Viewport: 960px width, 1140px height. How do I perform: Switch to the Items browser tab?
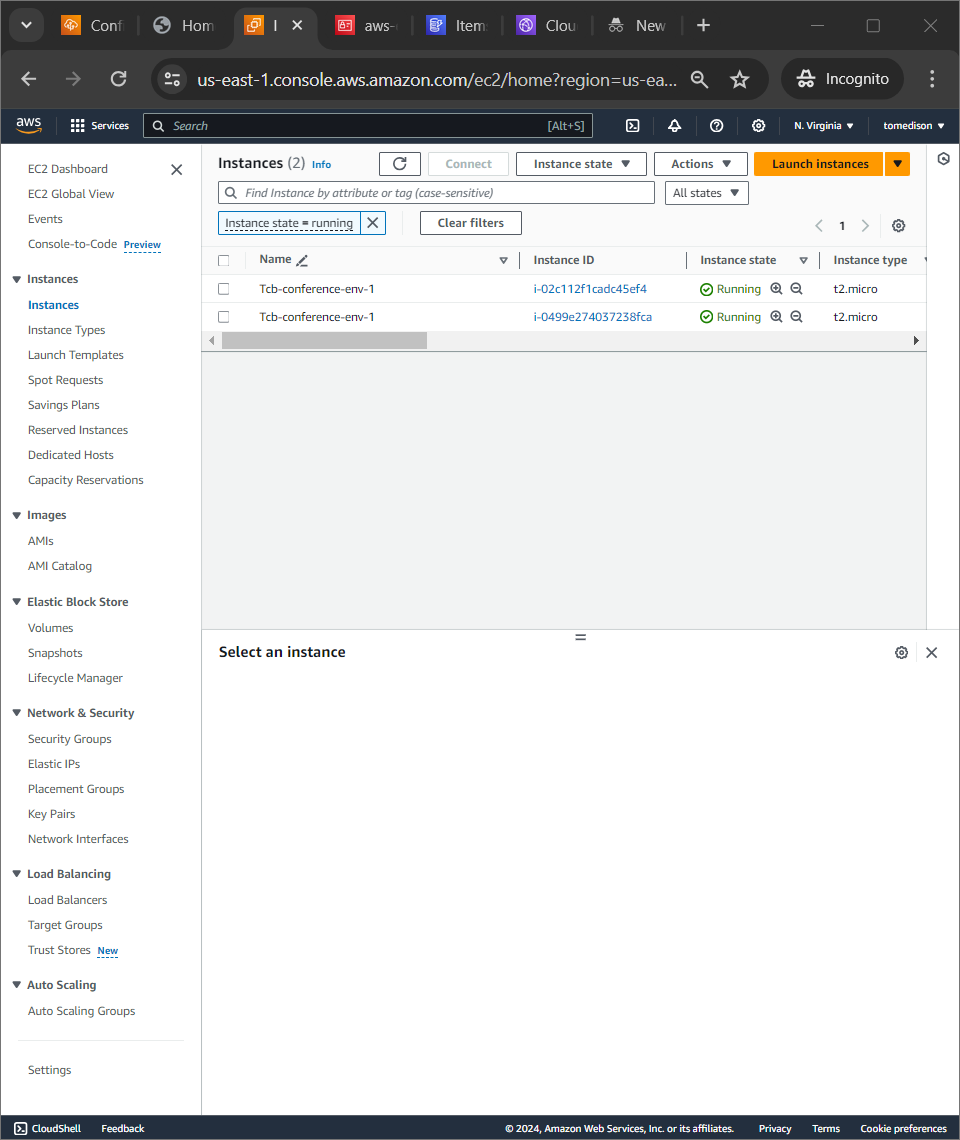click(x=457, y=25)
